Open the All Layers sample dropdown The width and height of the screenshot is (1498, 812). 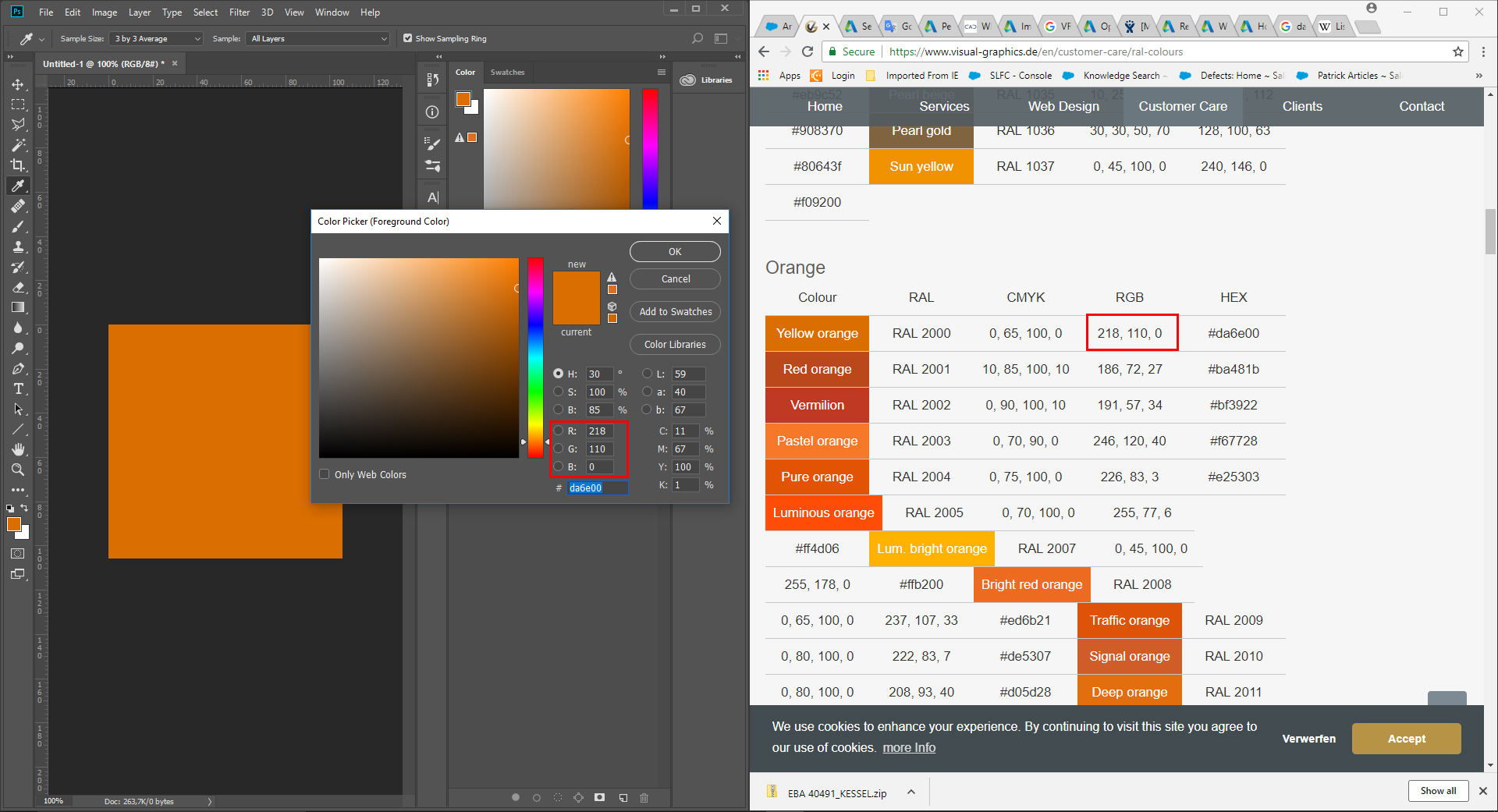click(317, 37)
